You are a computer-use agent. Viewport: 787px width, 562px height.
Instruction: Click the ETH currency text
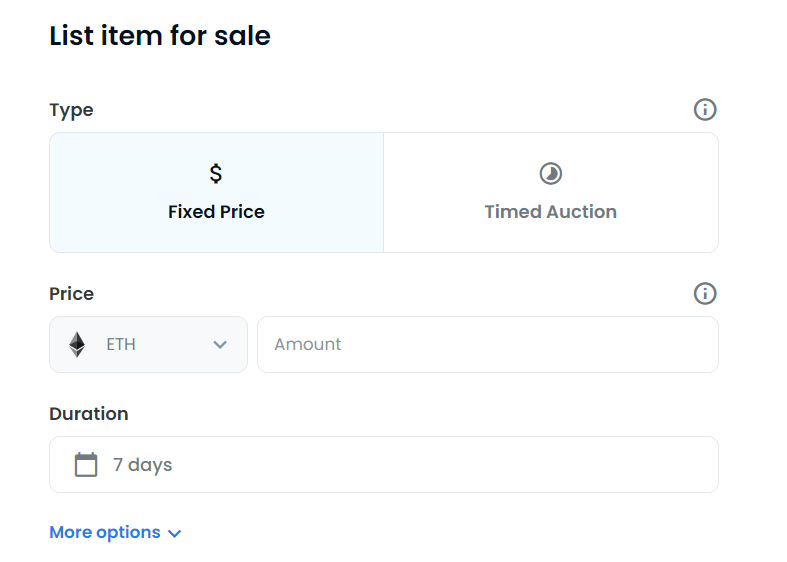[x=121, y=345]
